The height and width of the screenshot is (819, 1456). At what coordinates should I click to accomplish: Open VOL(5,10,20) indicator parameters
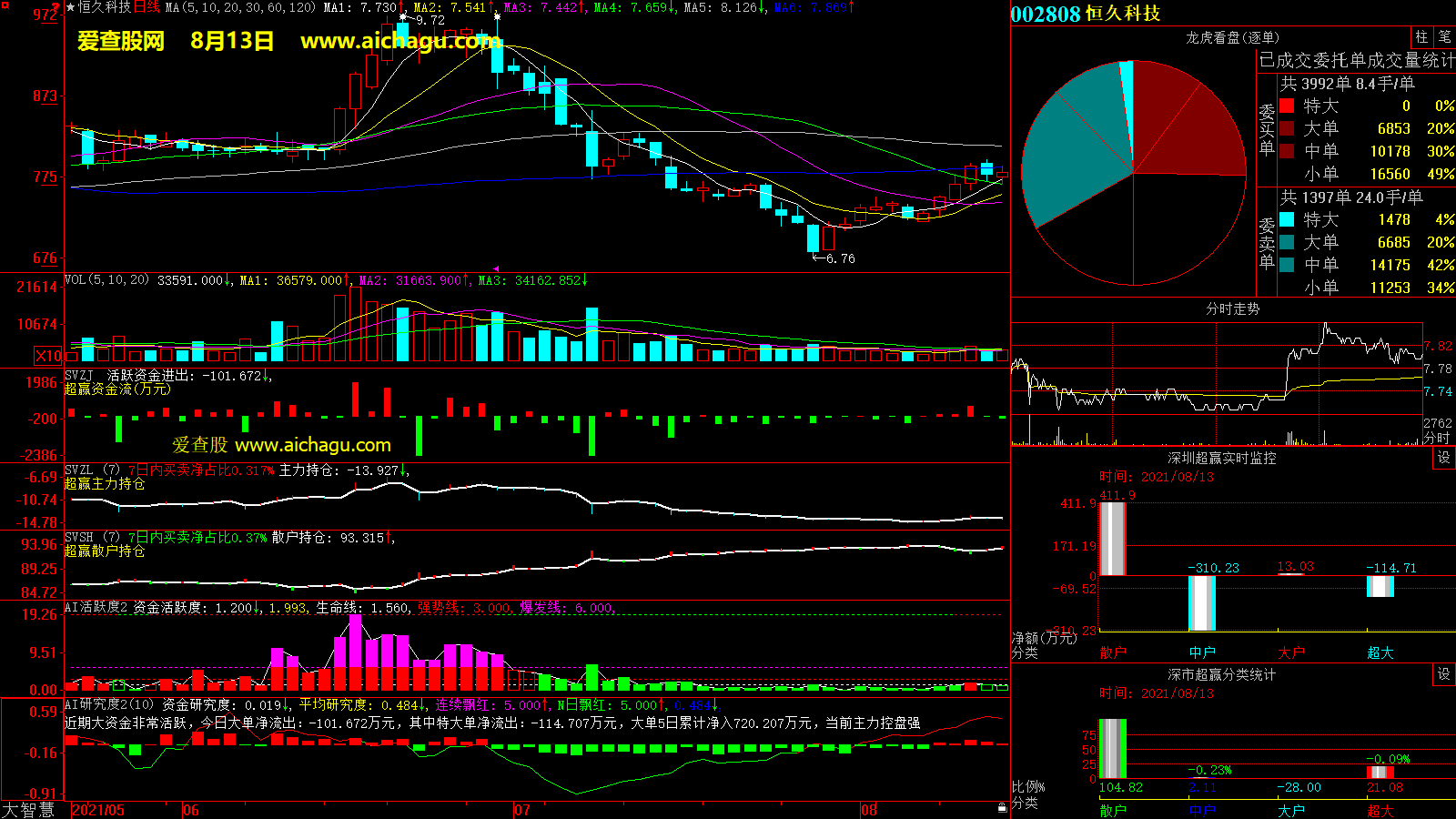[x=106, y=280]
